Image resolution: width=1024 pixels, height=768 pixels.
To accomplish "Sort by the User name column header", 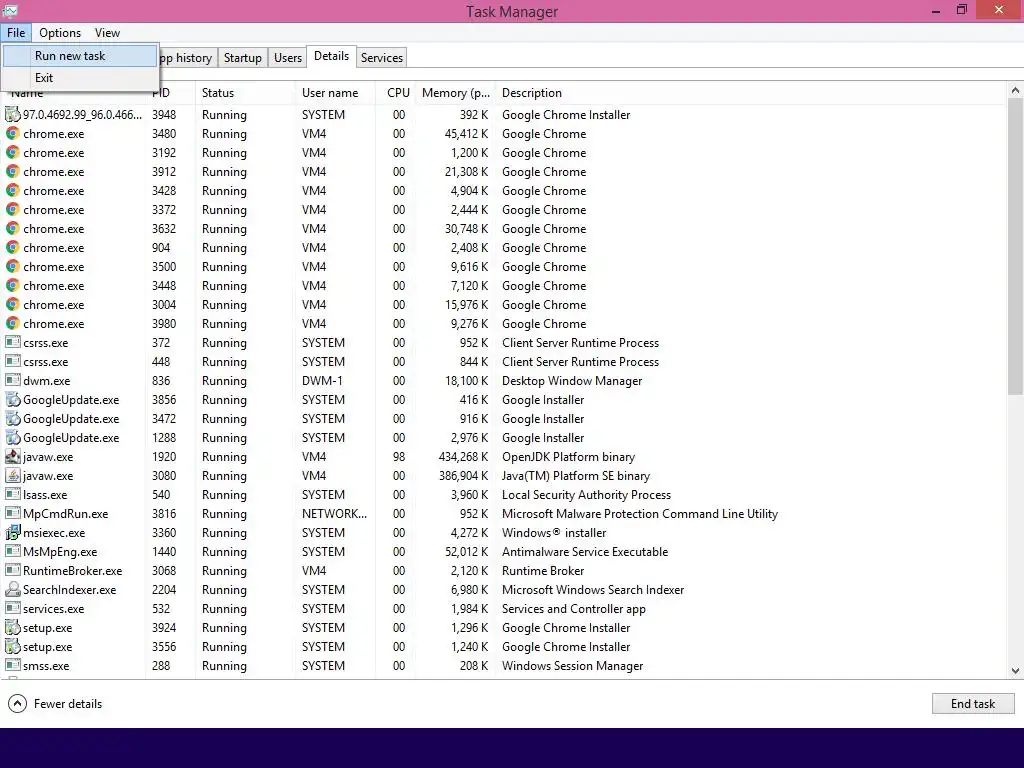I will pos(335,93).
